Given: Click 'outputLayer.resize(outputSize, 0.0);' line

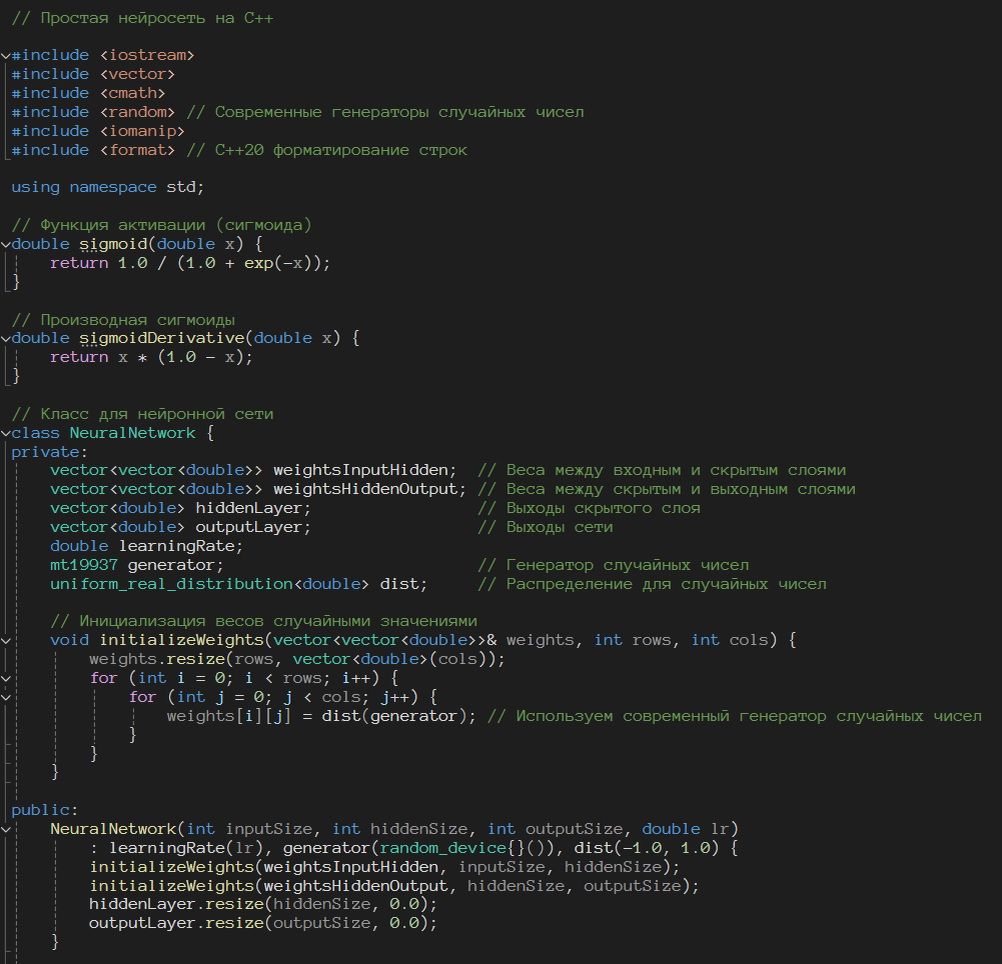Looking at the screenshot, I should point(263,923).
